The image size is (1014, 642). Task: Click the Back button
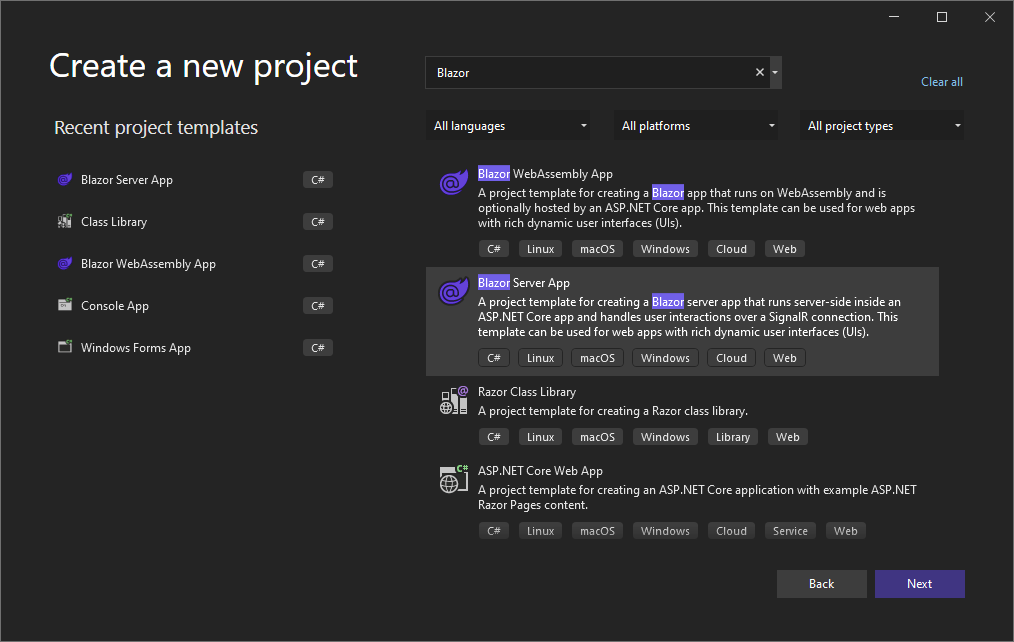821,584
